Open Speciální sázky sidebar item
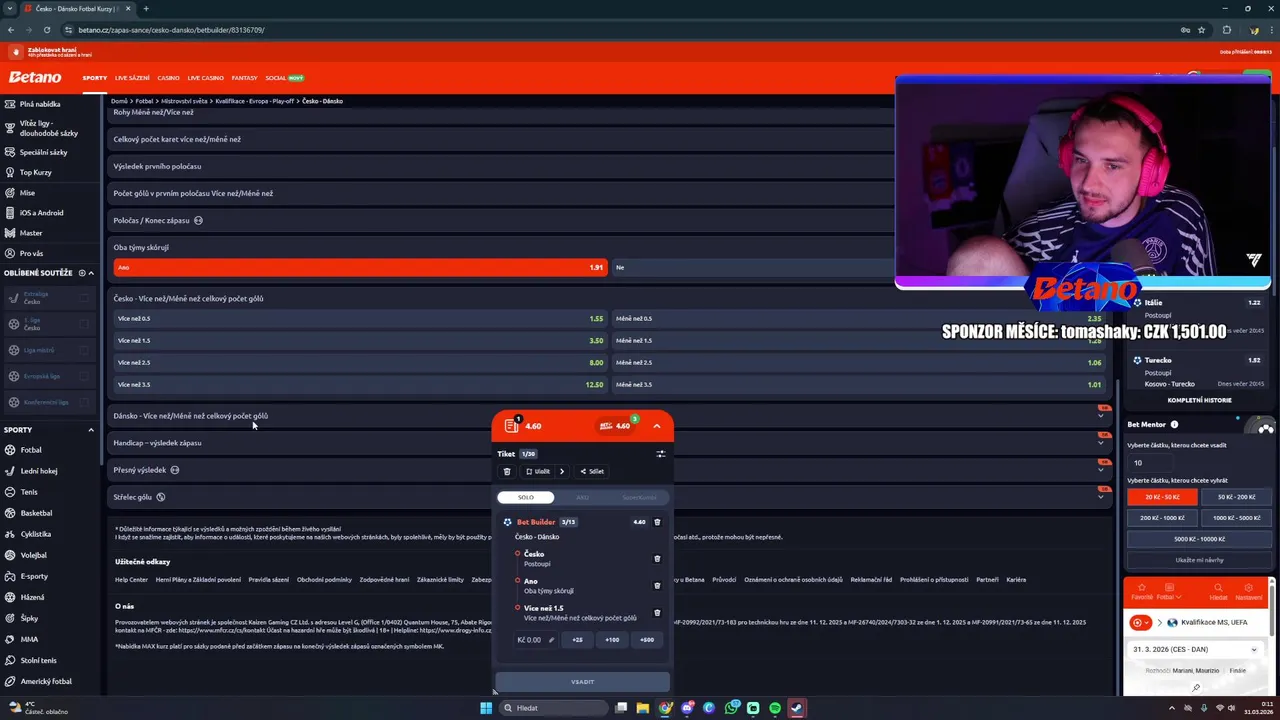The height and width of the screenshot is (720, 1280). click(x=44, y=152)
